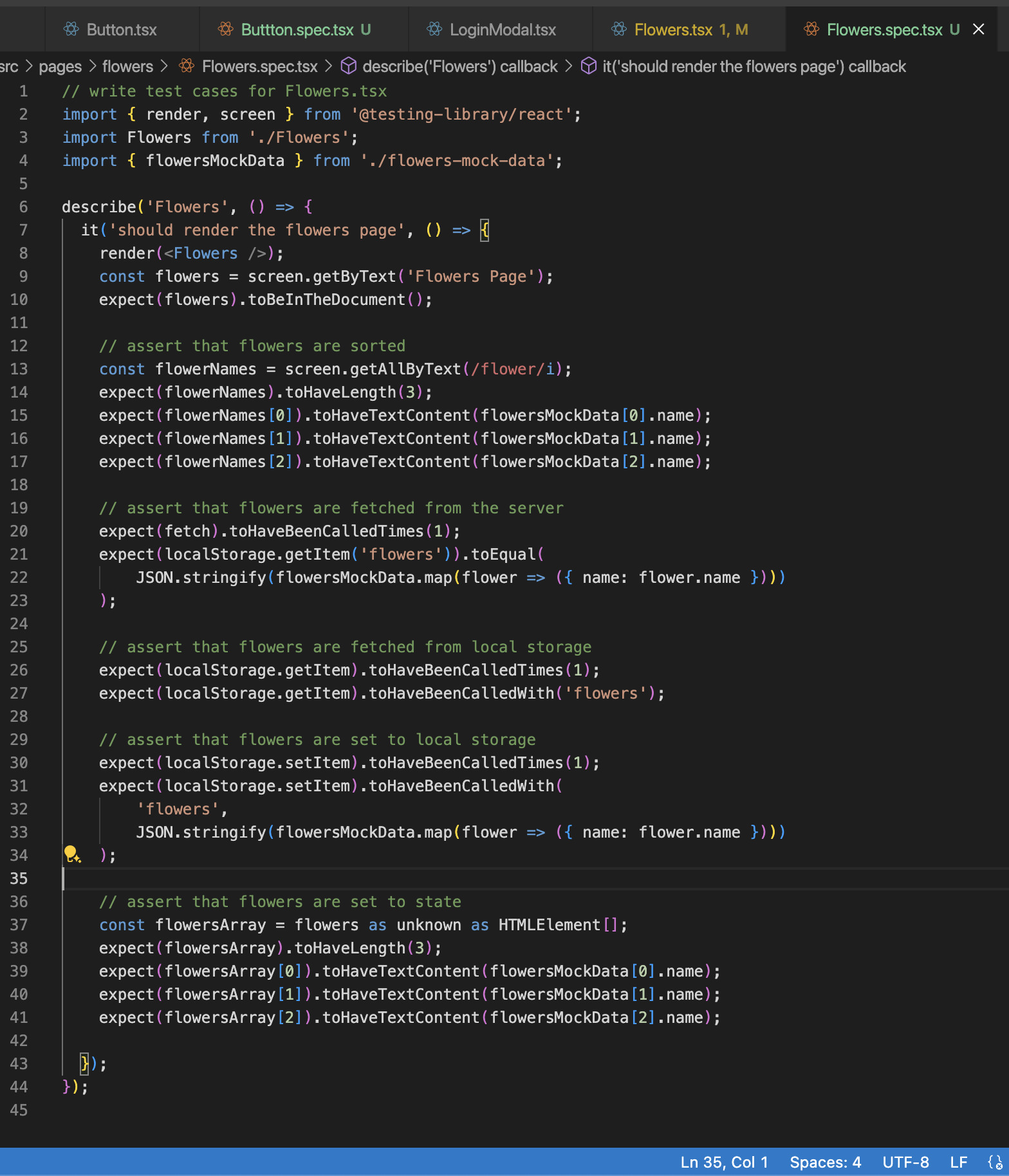Click the '@testing-library/react' import string
Screen dimensions: 1009x1176
click(461, 114)
